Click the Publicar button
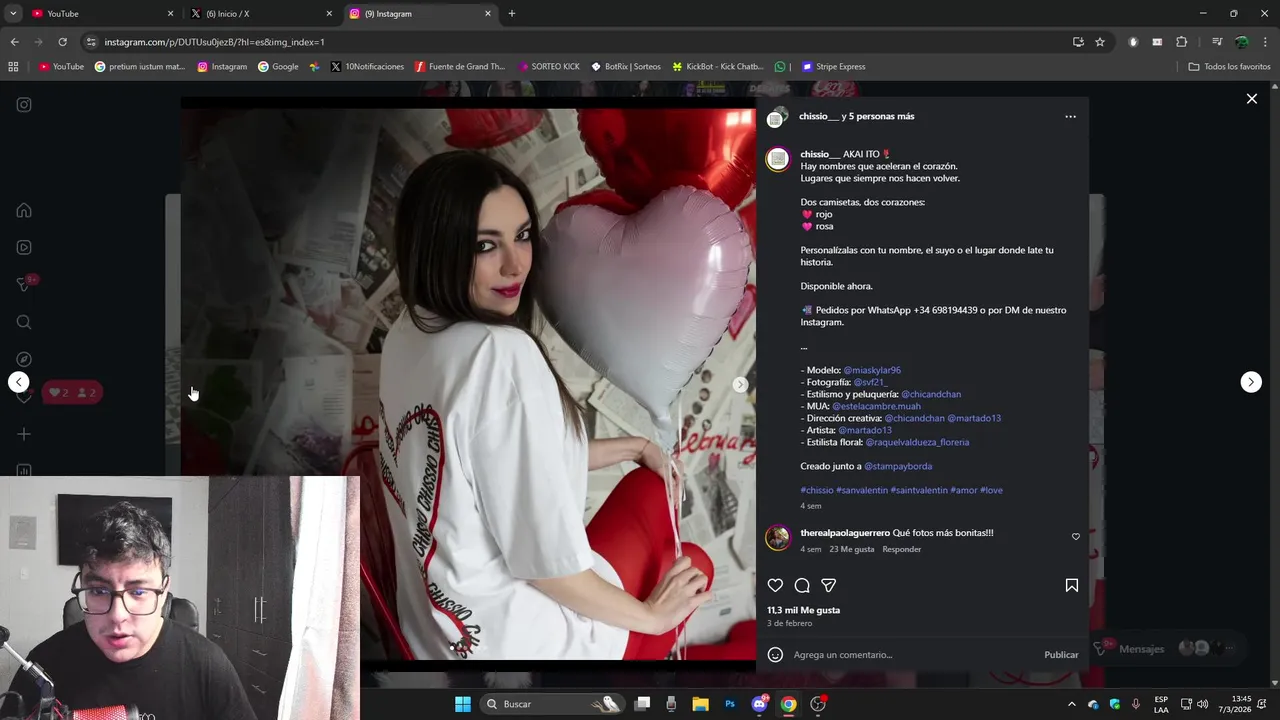1280x720 pixels. click(x=1061, y=655)
